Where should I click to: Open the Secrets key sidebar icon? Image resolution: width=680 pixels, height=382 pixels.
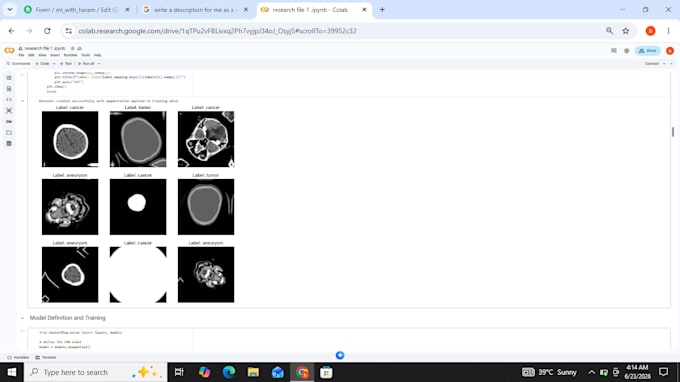9,122
